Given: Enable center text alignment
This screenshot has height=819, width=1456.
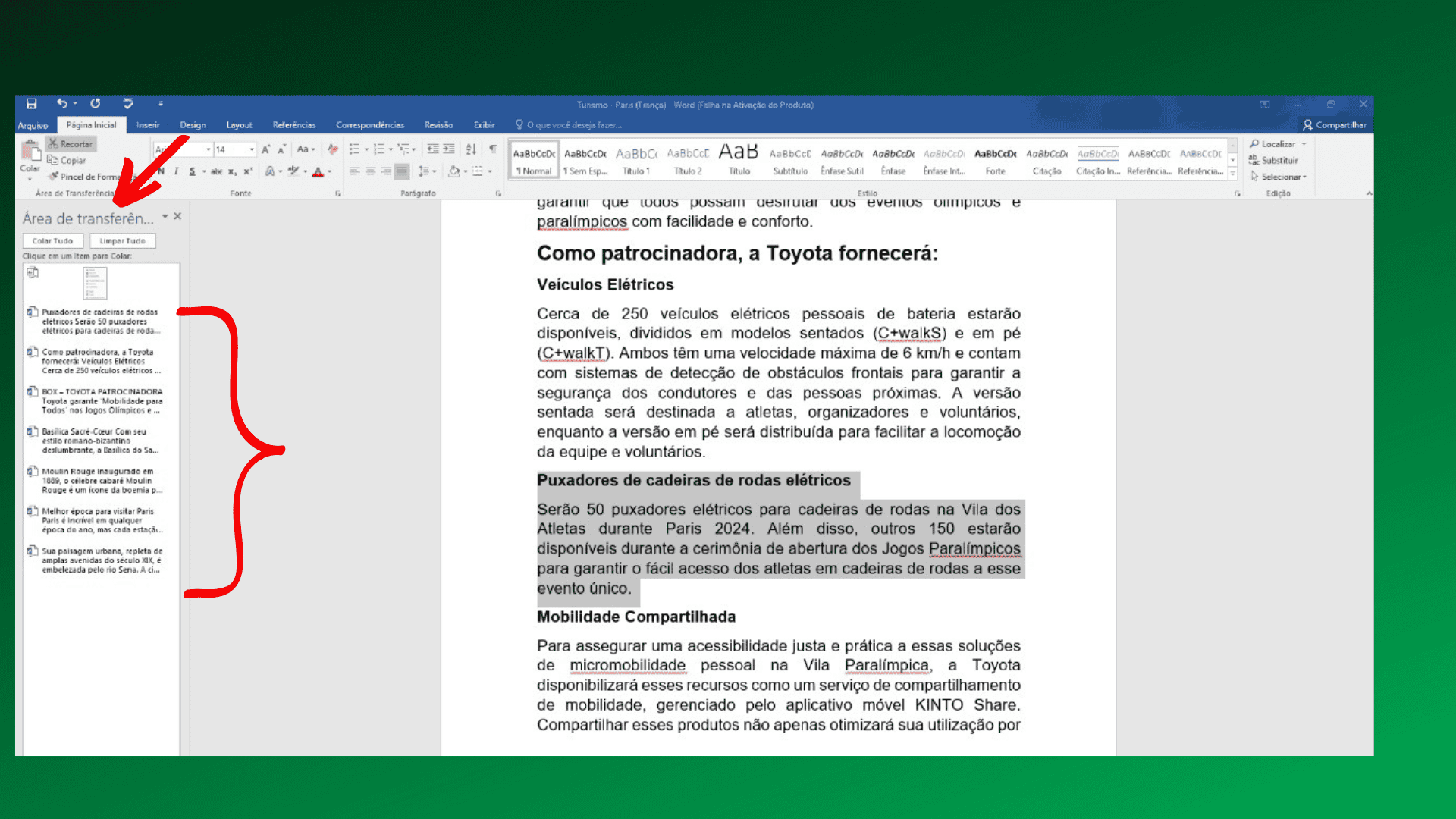Looking at the screenshot, I should coord(371,171).
